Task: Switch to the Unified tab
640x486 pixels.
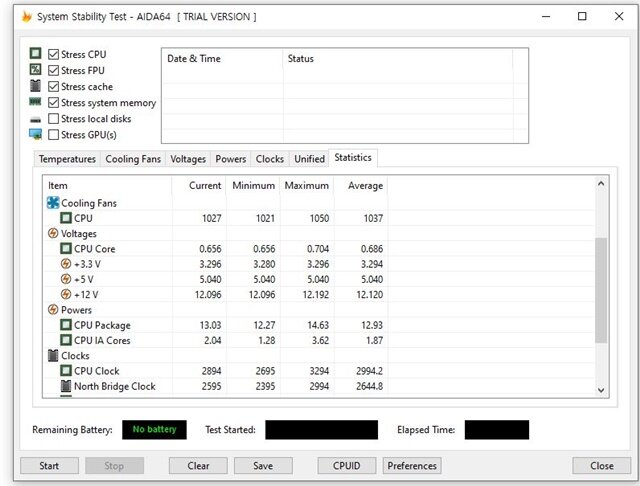Action: click(x=309, y=159)
